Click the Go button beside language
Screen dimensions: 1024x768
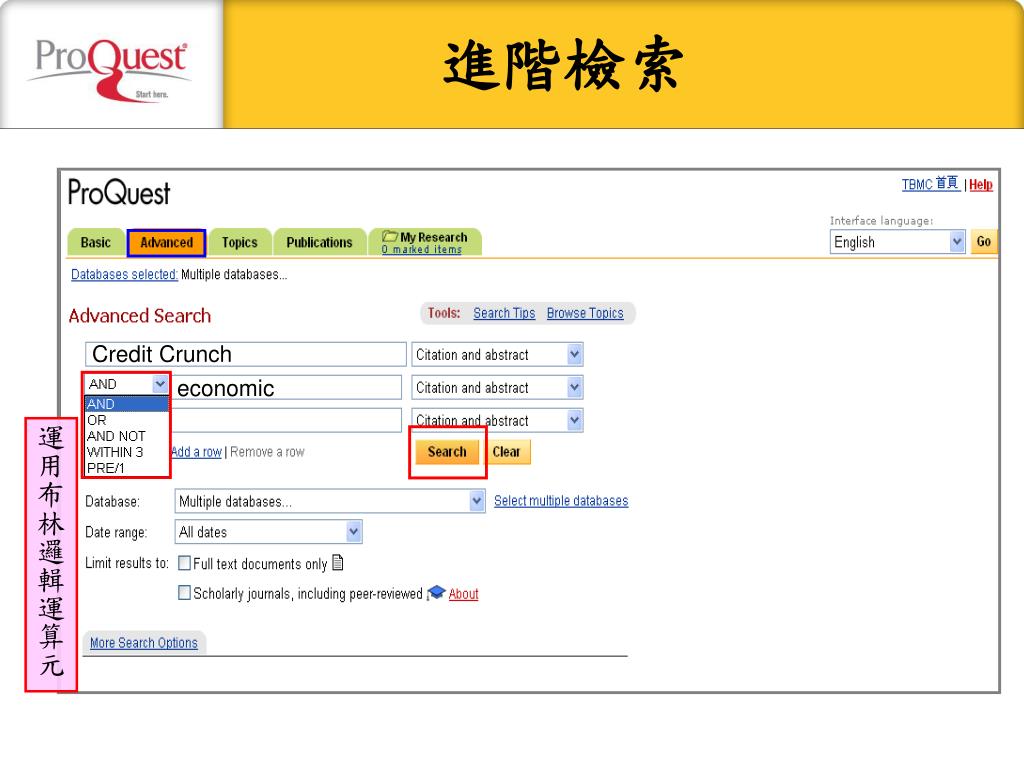984,242
